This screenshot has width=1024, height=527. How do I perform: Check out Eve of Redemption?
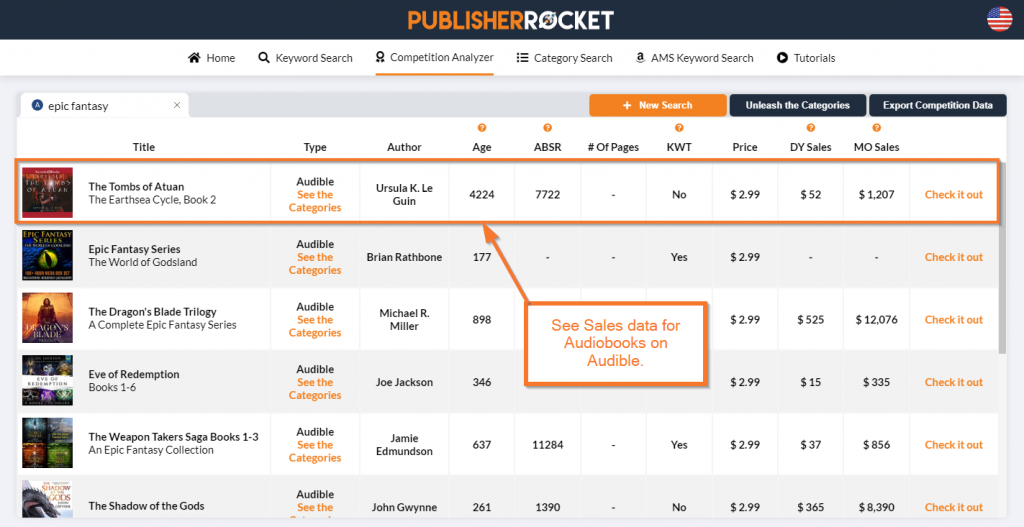point(953,382)
